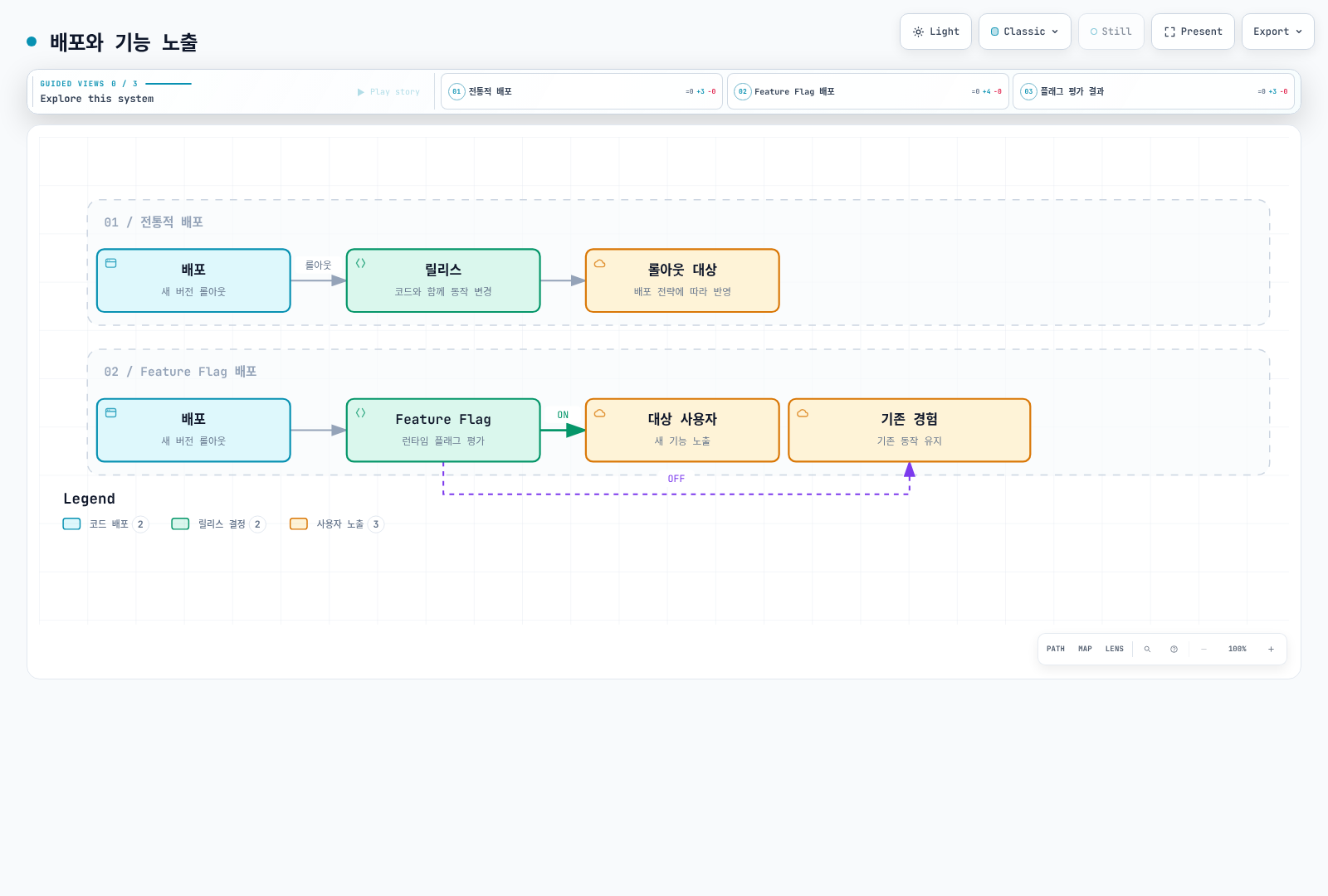This screenshot has width=1328, height=896.
Task: Click the 01 / 전통적 배포 group title
Action: point(154,222)
